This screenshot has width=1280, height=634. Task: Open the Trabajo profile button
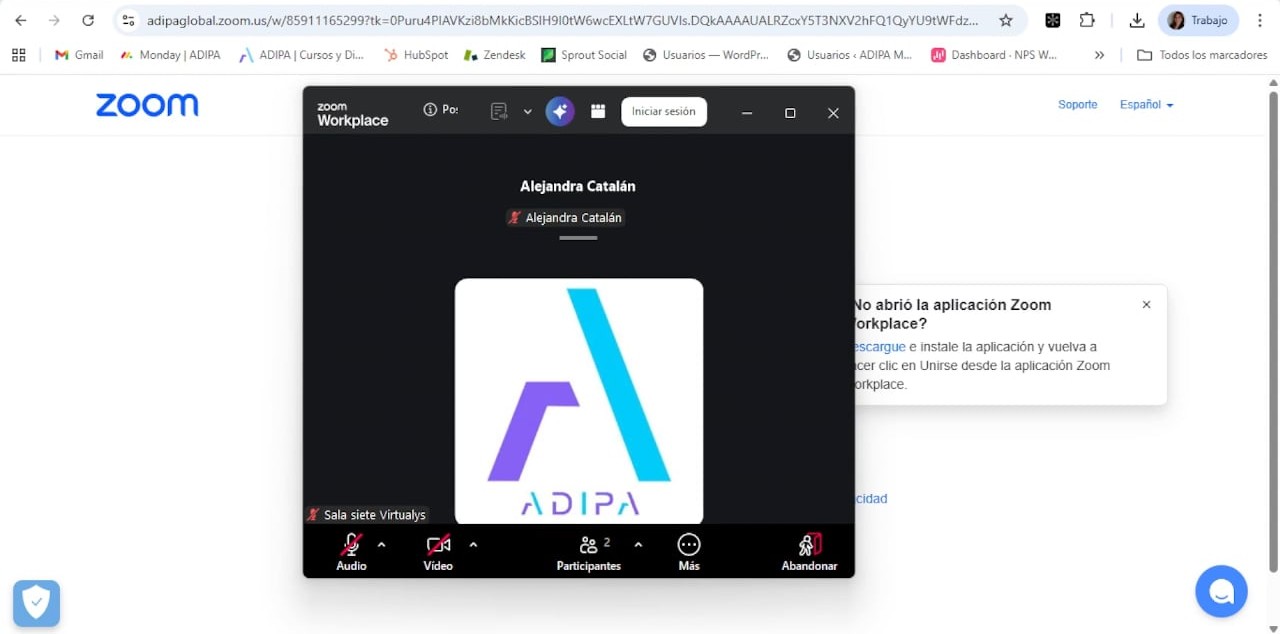pyautogui.click(x=1198, y=20)
